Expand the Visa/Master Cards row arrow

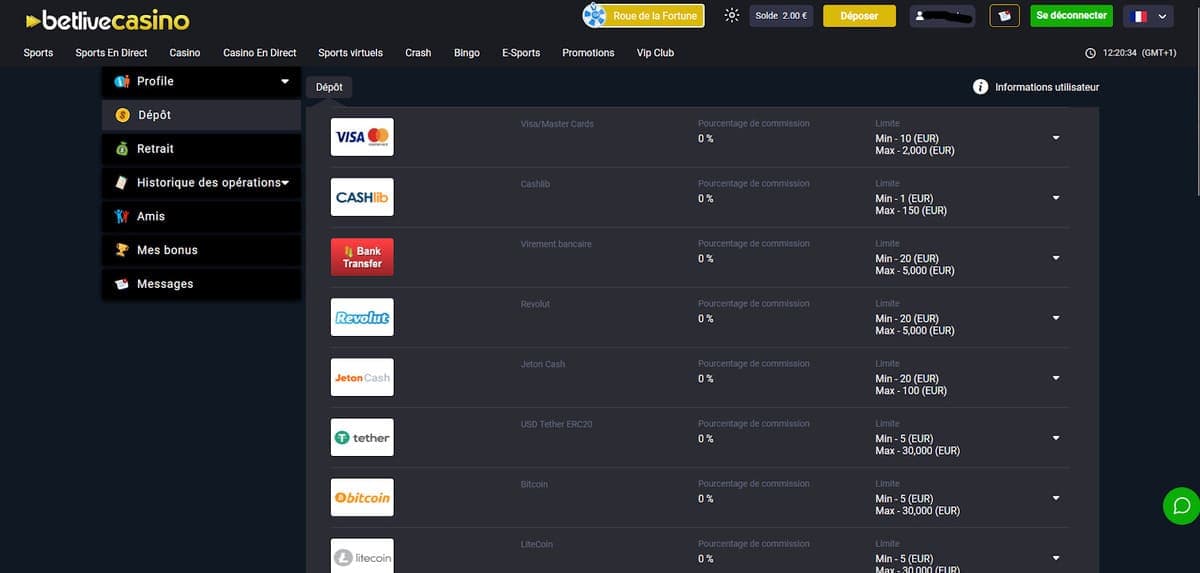point(1056,138)
